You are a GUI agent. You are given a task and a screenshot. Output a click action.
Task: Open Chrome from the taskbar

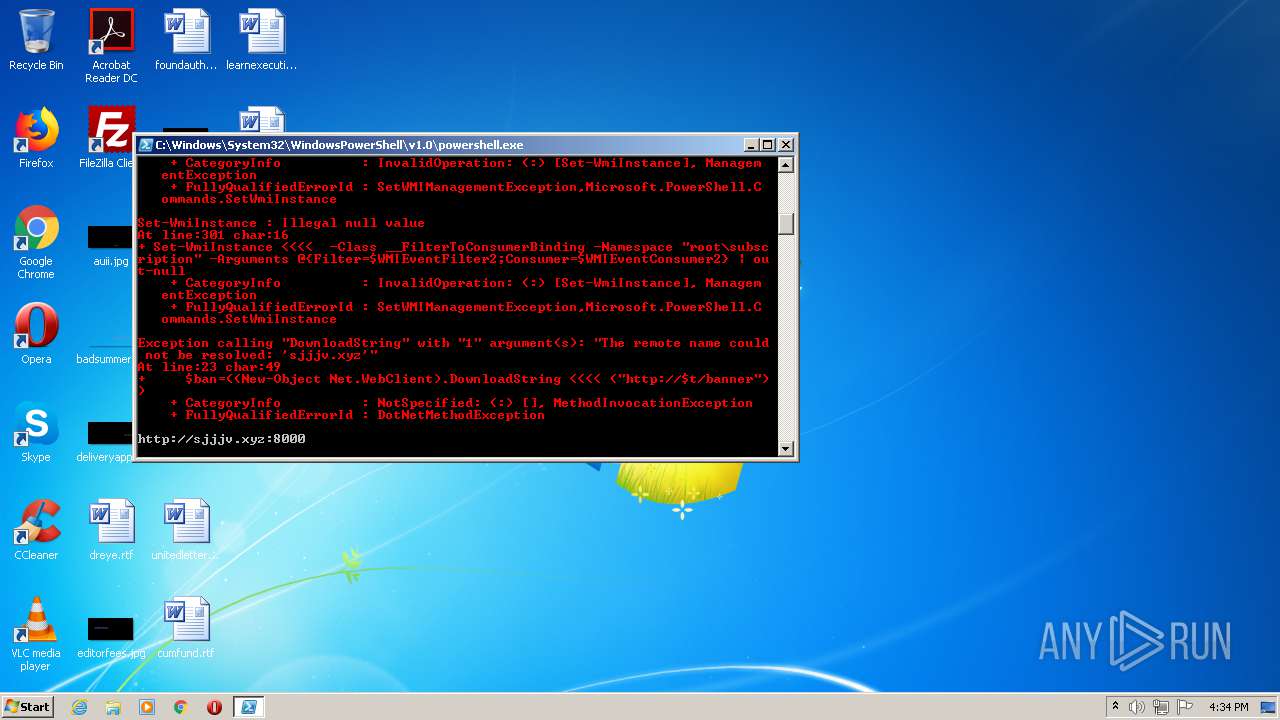181,707
